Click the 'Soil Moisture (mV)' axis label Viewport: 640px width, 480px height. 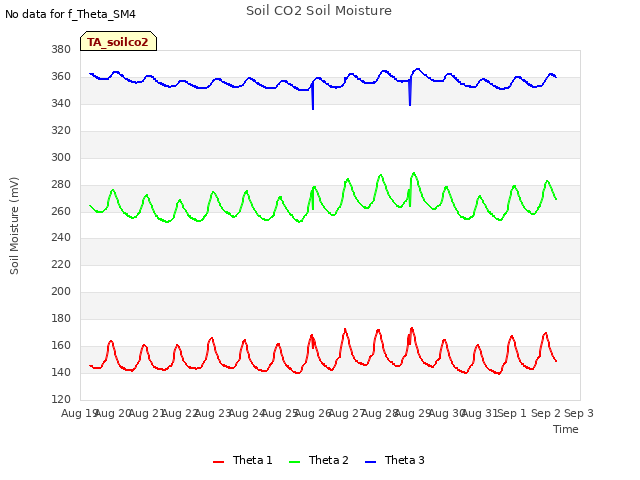tap(14, 226)
